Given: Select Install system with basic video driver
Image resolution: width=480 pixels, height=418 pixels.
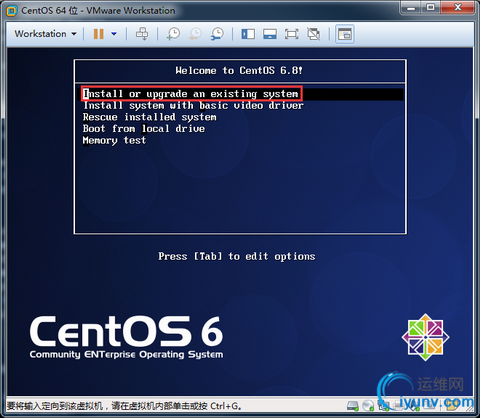Looking at the screenshot, I should coord(193,106).
